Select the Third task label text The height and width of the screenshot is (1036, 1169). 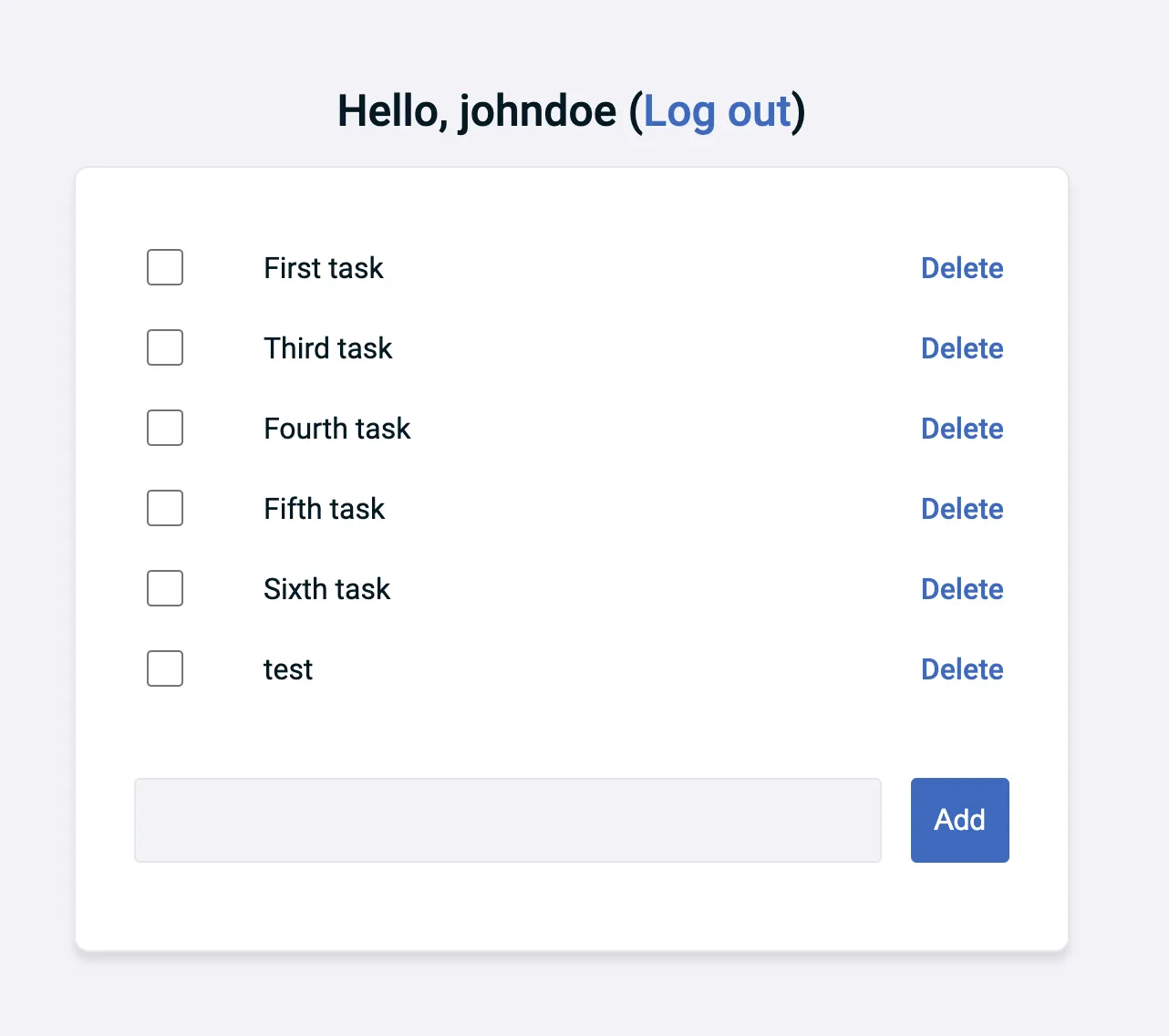tap(327, 347)
